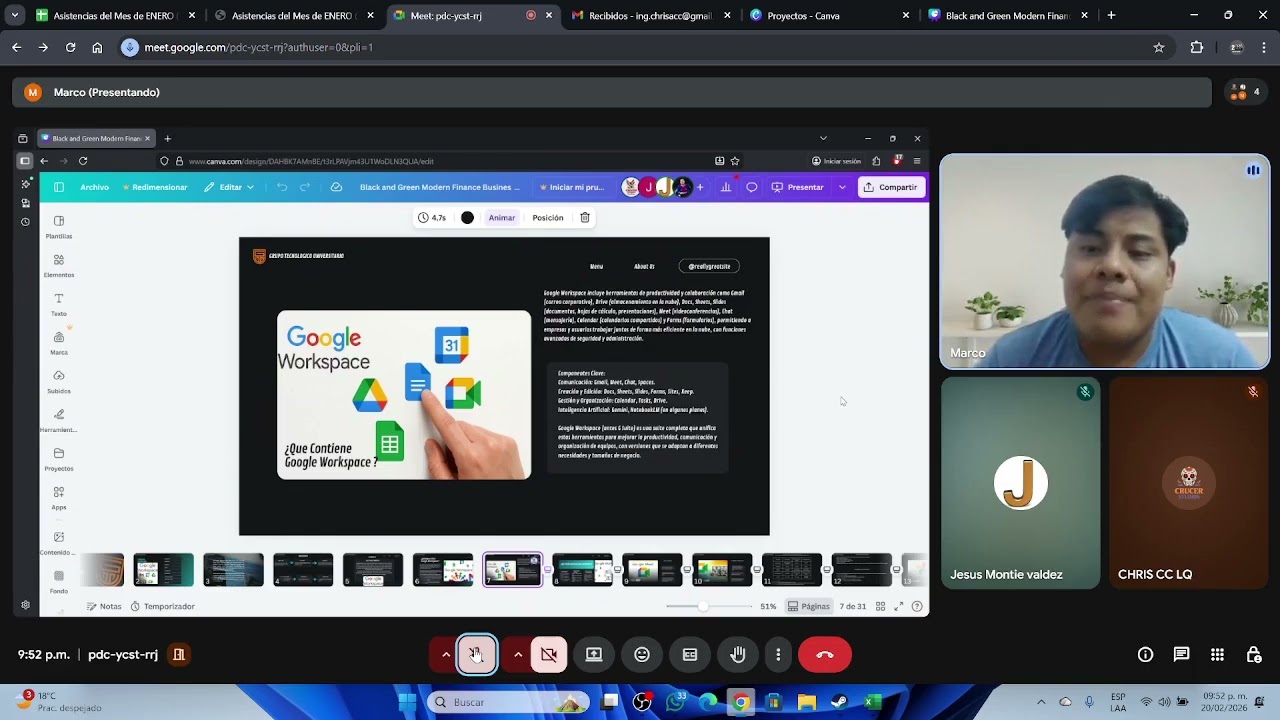Toggle the Meet microphone mute button
Screen dimensions: 1280x720
pyautogui.click(x=477, y=654)
